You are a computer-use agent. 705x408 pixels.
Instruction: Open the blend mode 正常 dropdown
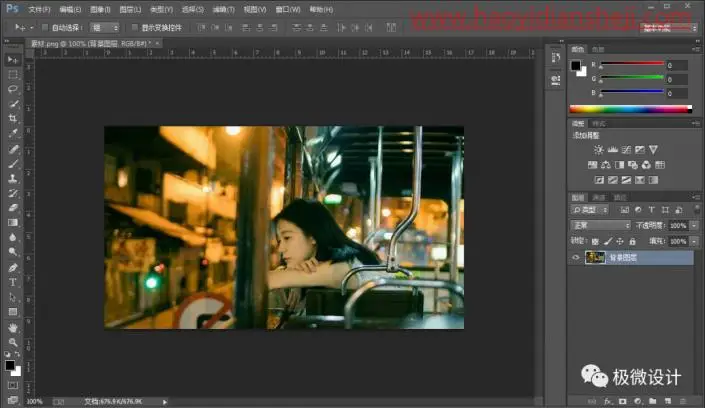coord(600,225)
